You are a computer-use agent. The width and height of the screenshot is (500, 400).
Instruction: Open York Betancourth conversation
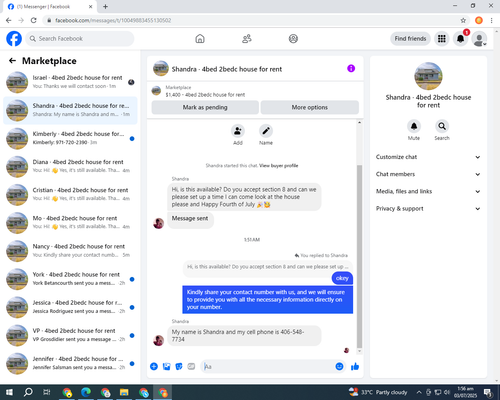70,279
